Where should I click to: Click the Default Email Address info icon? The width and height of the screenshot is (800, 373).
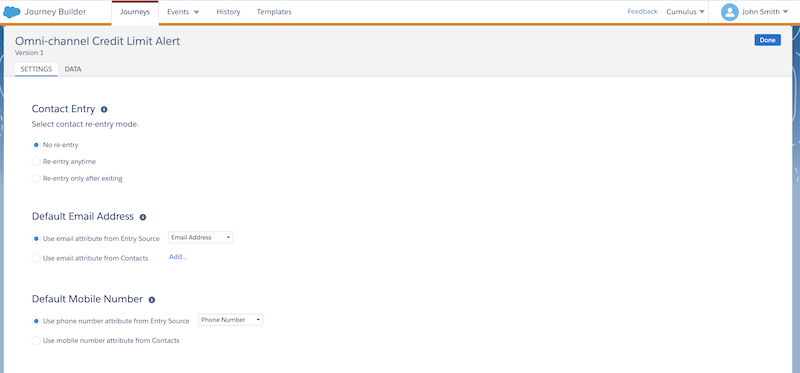(143, 217)
